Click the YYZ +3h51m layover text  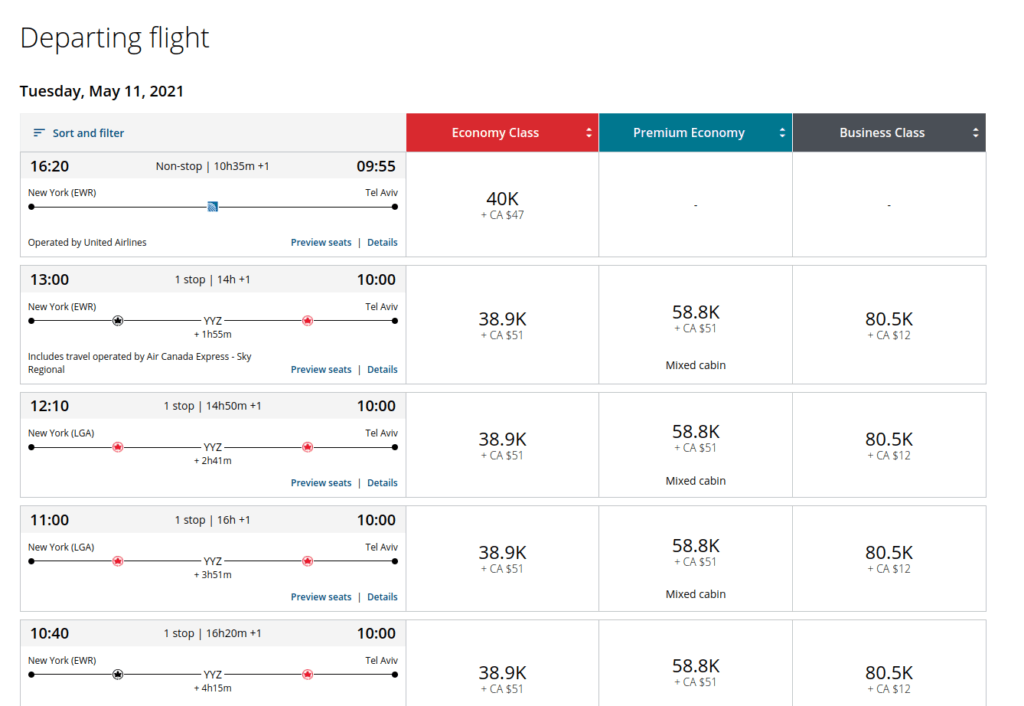point(212,568)
